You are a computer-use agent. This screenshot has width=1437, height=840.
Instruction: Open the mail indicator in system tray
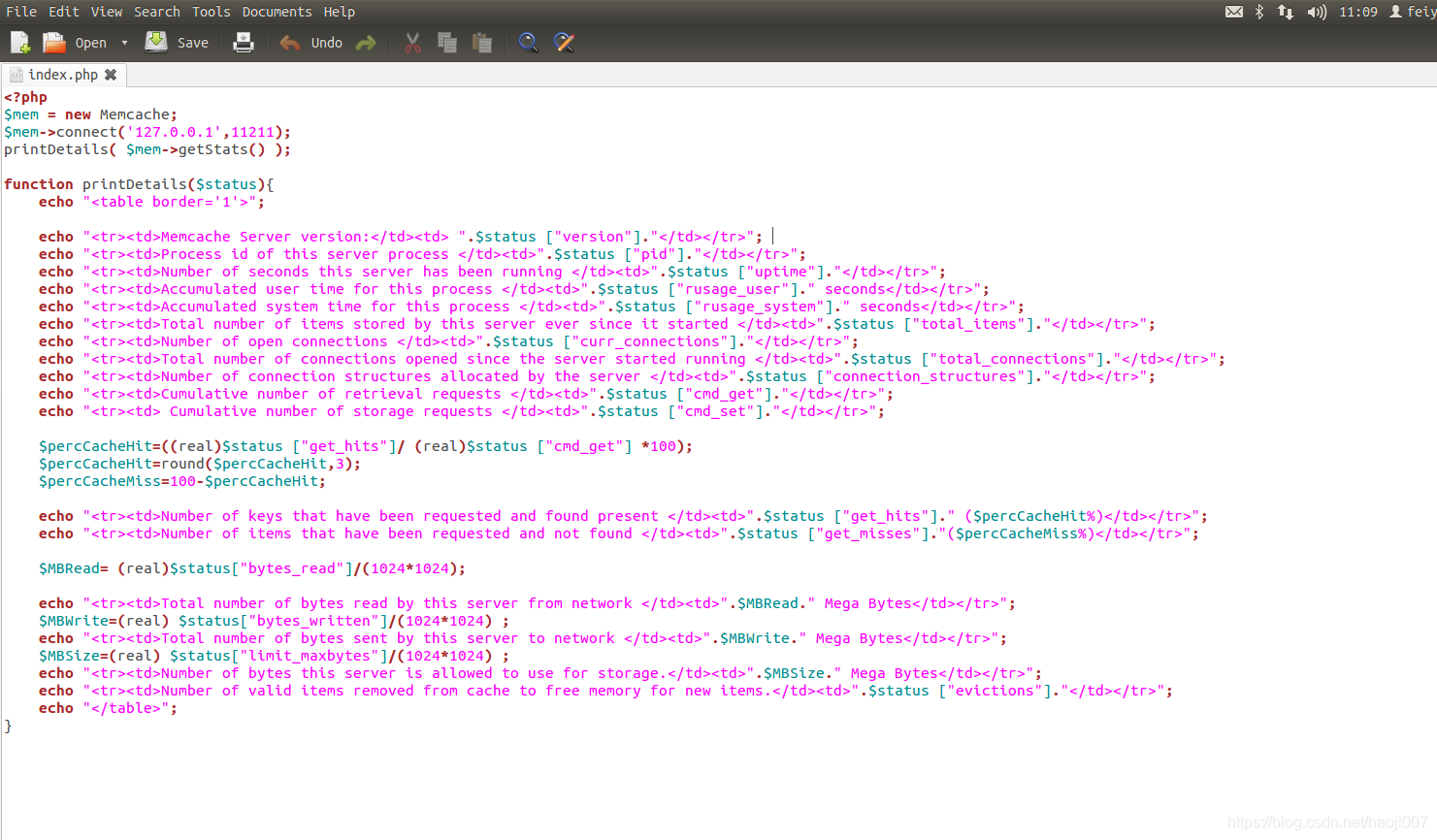(x=1234, y=12)
